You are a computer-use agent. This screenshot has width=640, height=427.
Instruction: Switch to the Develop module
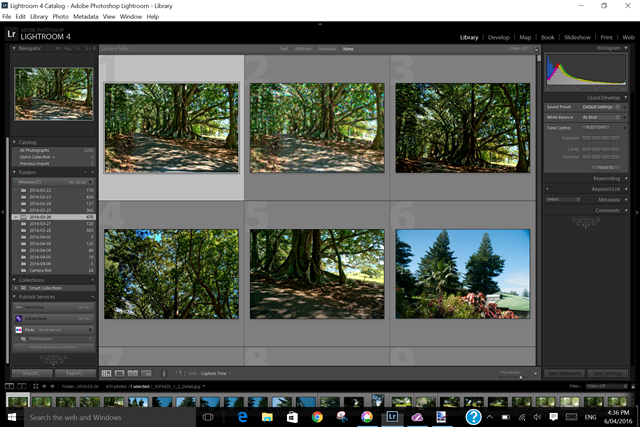click(x=499, y=37)
